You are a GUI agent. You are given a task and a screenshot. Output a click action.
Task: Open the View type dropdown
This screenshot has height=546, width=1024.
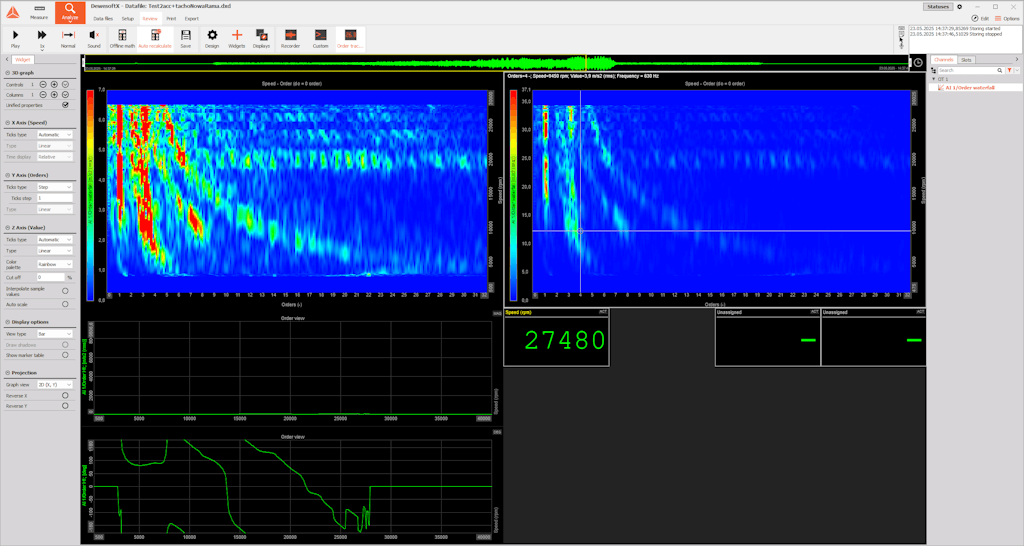tap(54, 334)
